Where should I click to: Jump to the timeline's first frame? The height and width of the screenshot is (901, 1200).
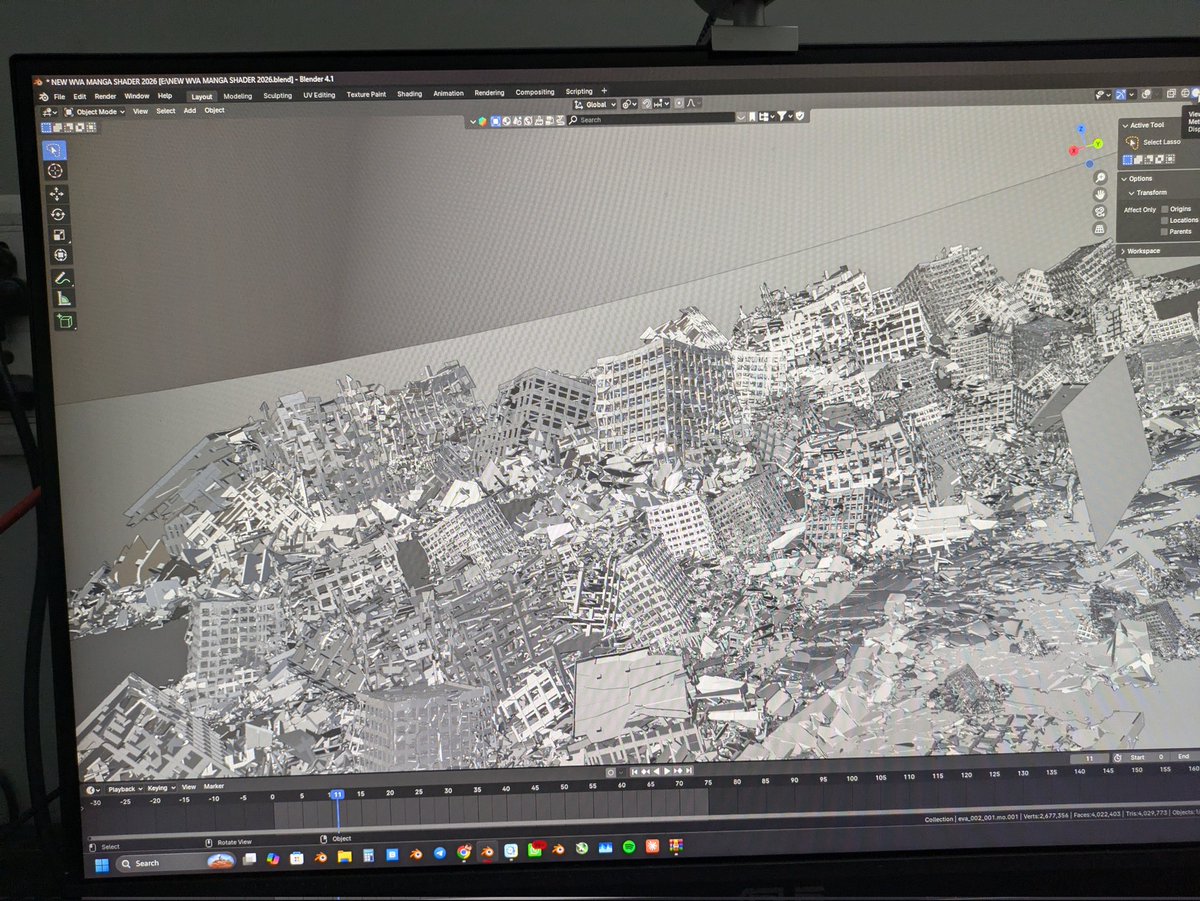point(634,770)
